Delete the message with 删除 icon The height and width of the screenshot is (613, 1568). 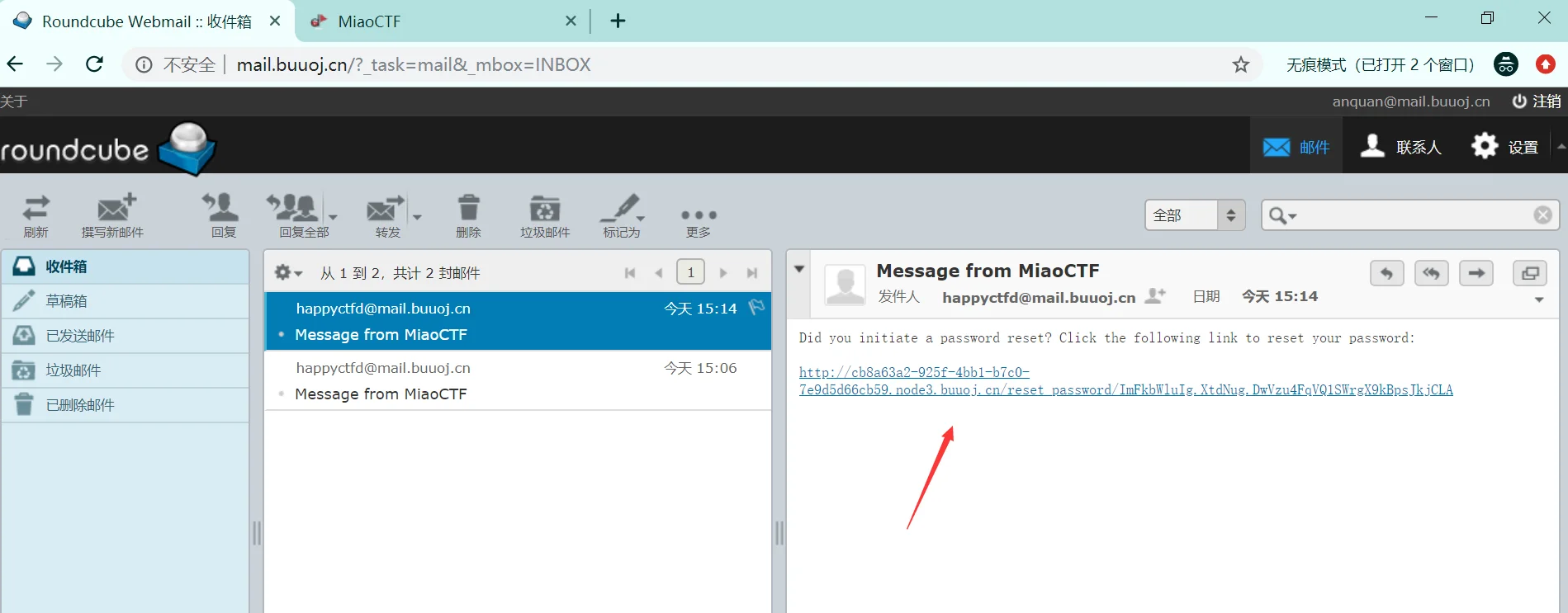click(x=468, y=216)
